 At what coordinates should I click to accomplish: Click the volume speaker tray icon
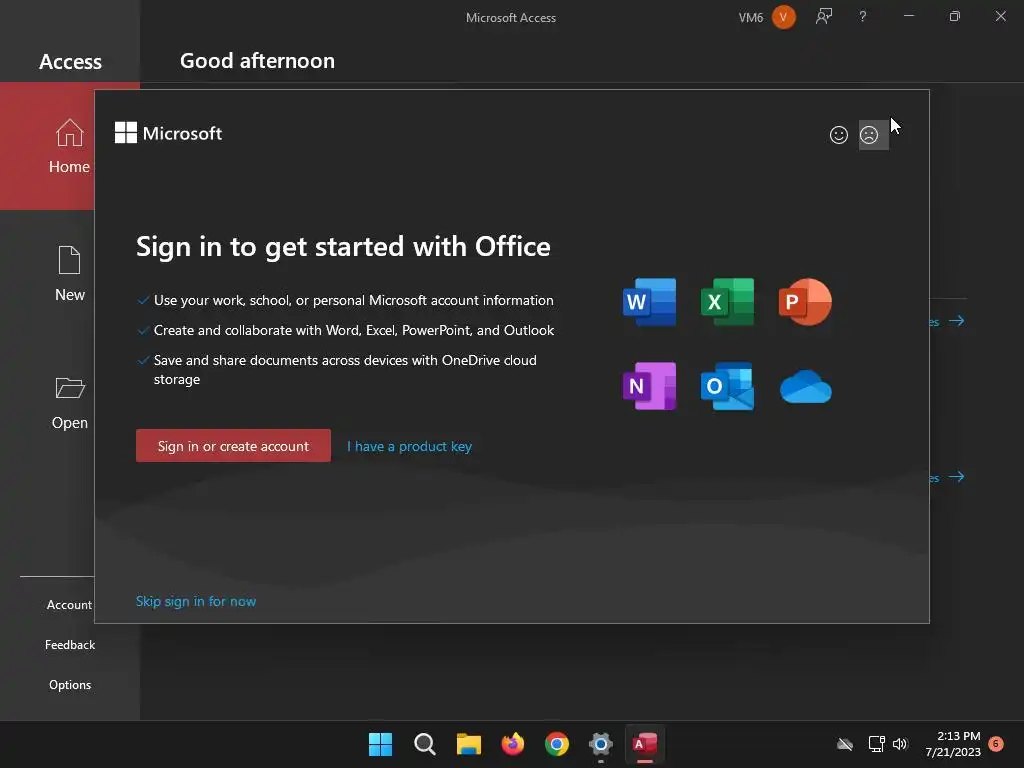tap(901, 744)
